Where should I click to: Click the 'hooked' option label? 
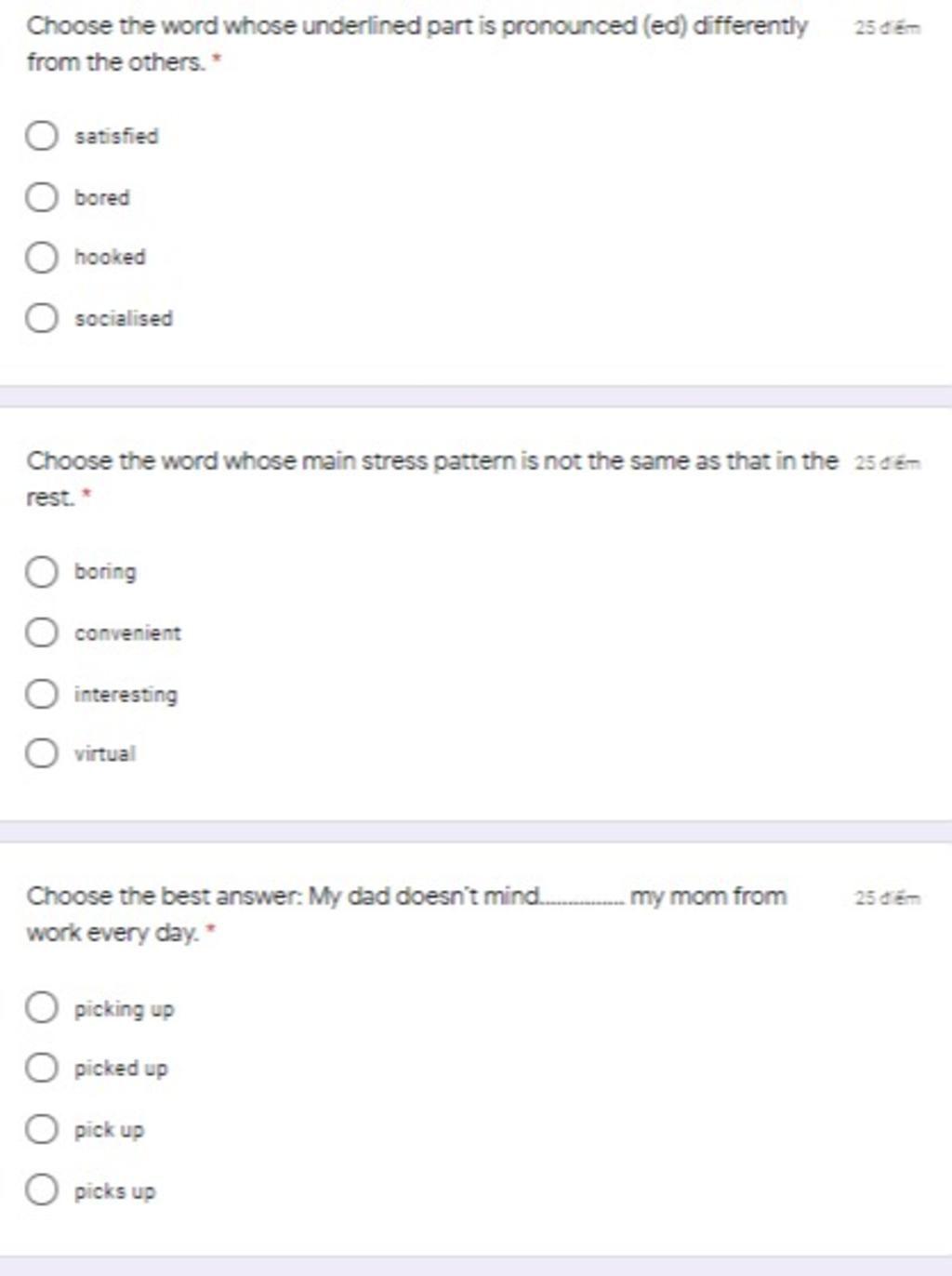pos(110,258)
